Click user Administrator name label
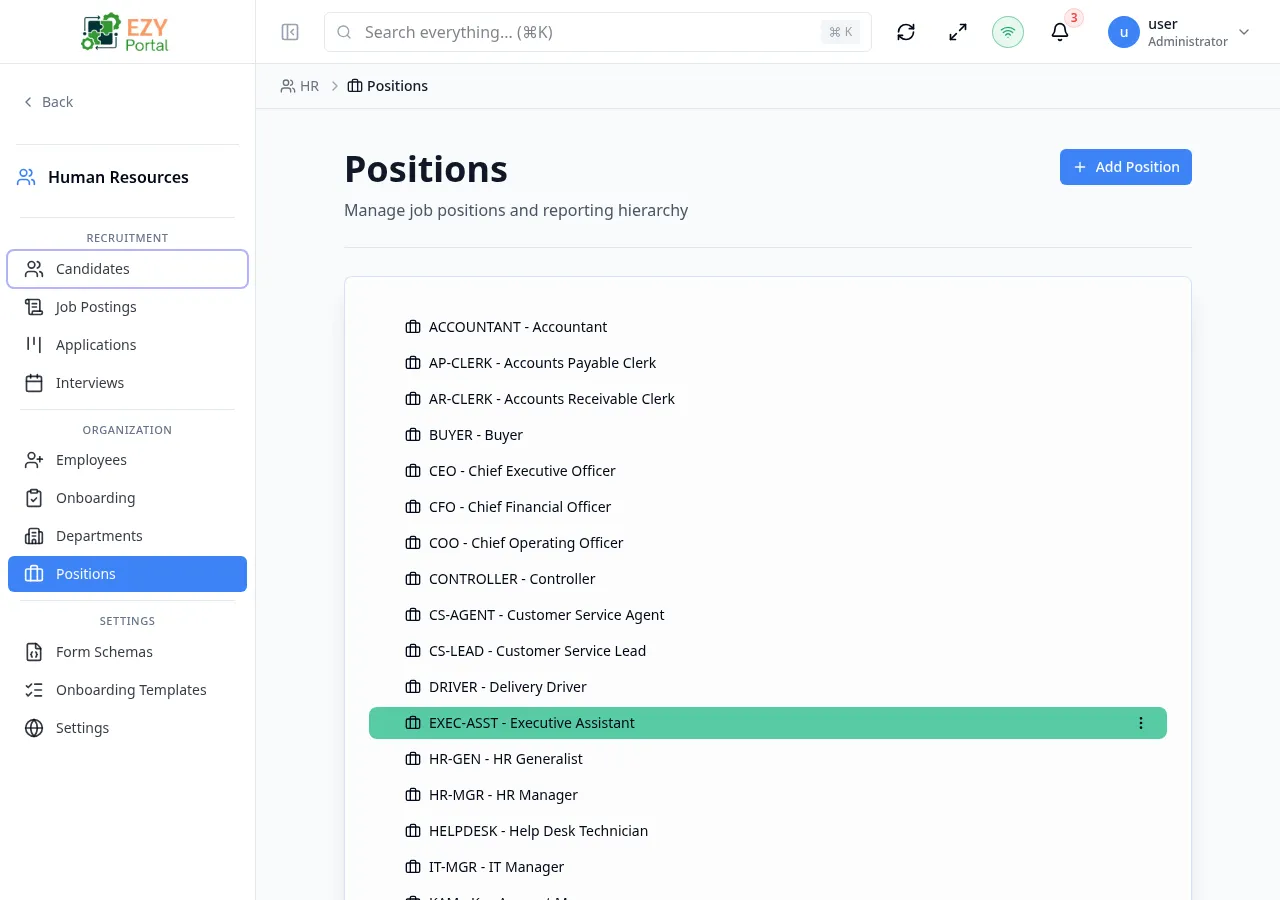This screenshot has height=900, width=1280. point(1188,32)
